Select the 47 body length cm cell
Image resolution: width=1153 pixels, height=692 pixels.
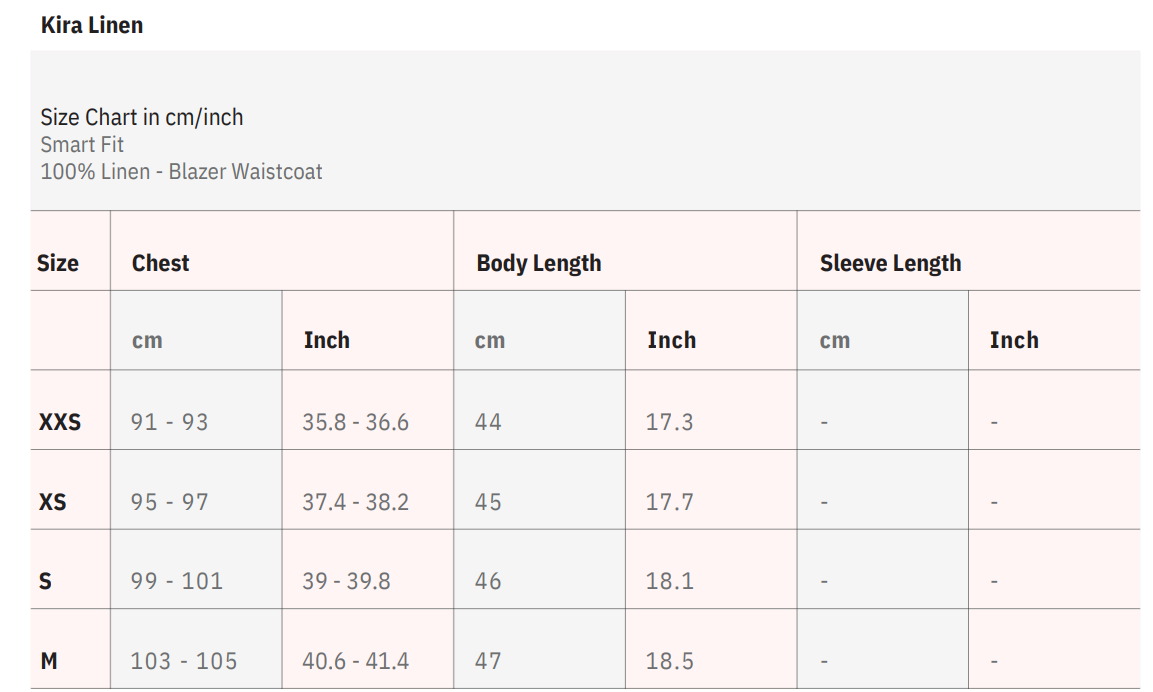488,661
